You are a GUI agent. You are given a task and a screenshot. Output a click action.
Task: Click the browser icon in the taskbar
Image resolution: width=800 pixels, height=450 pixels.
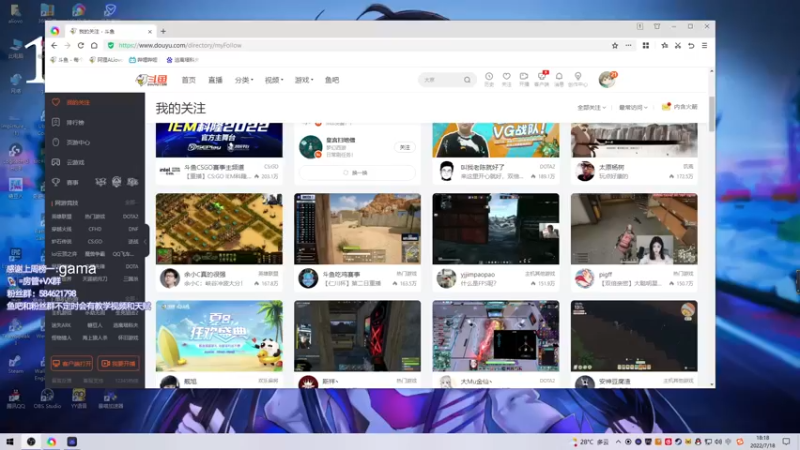click(x=52, y=441)
